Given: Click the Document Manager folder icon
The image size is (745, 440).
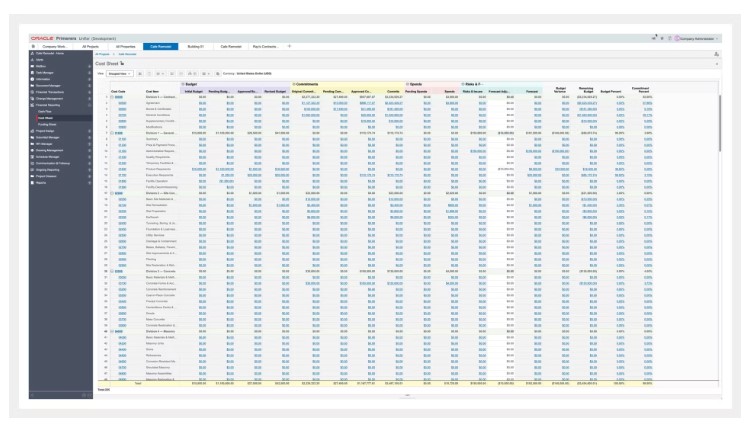Looking at the screenshot, I should point(32,86).
